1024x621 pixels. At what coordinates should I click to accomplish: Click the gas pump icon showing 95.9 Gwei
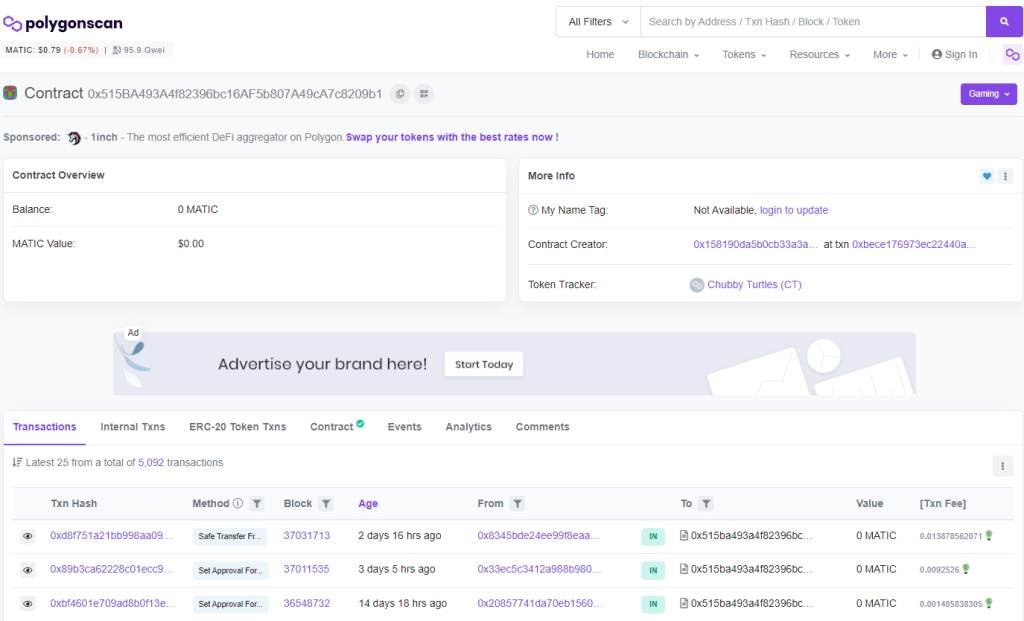coord(118,48)
